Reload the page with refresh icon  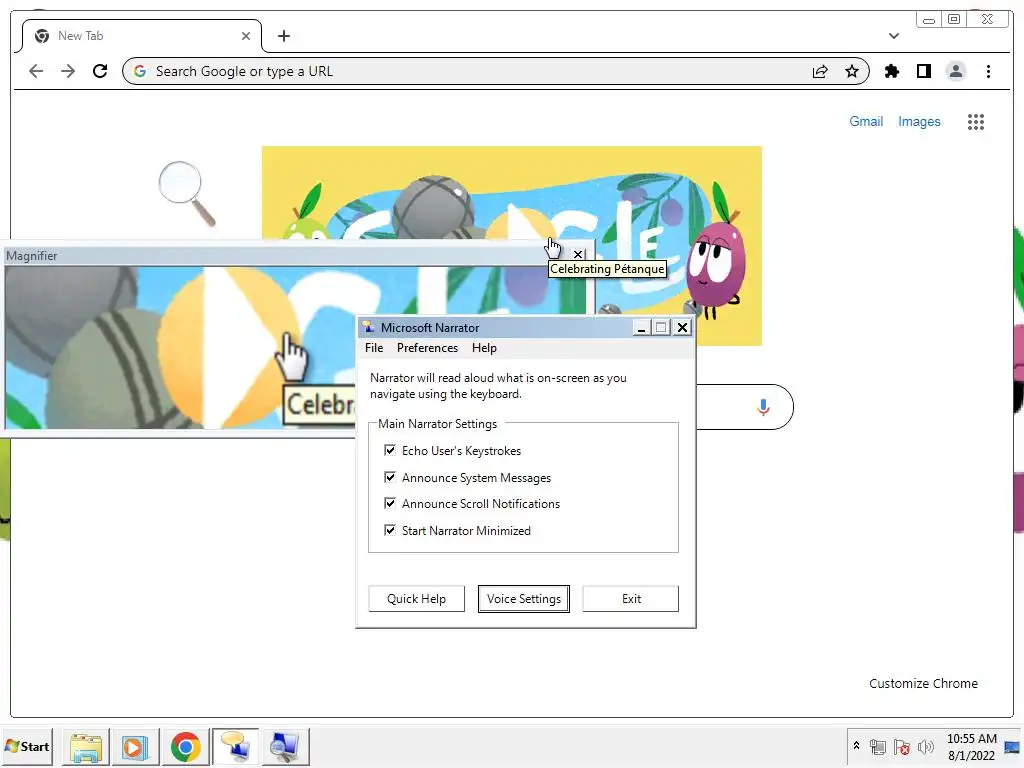pos(100,71)
